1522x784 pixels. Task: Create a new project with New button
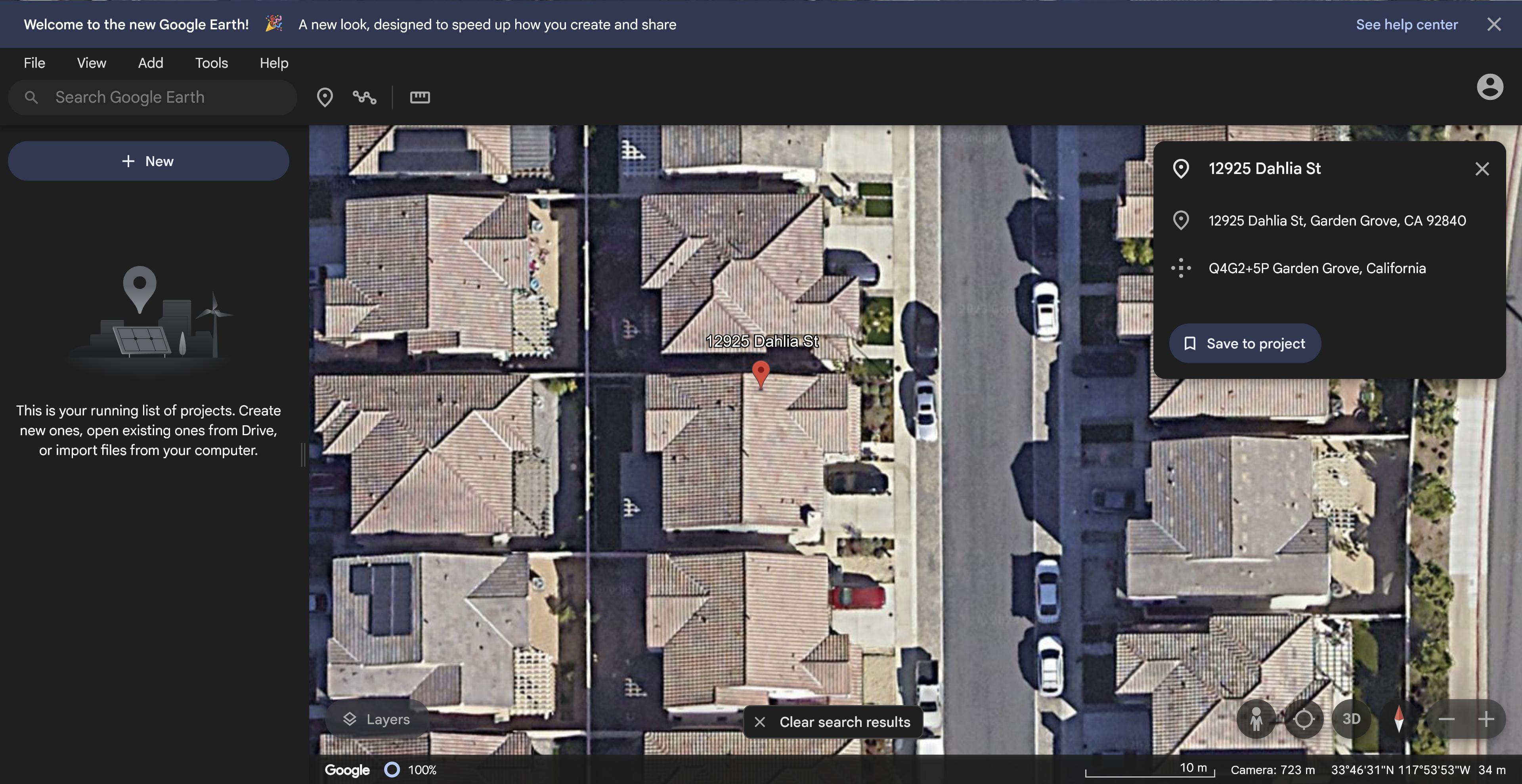click(x=148, y=161)
